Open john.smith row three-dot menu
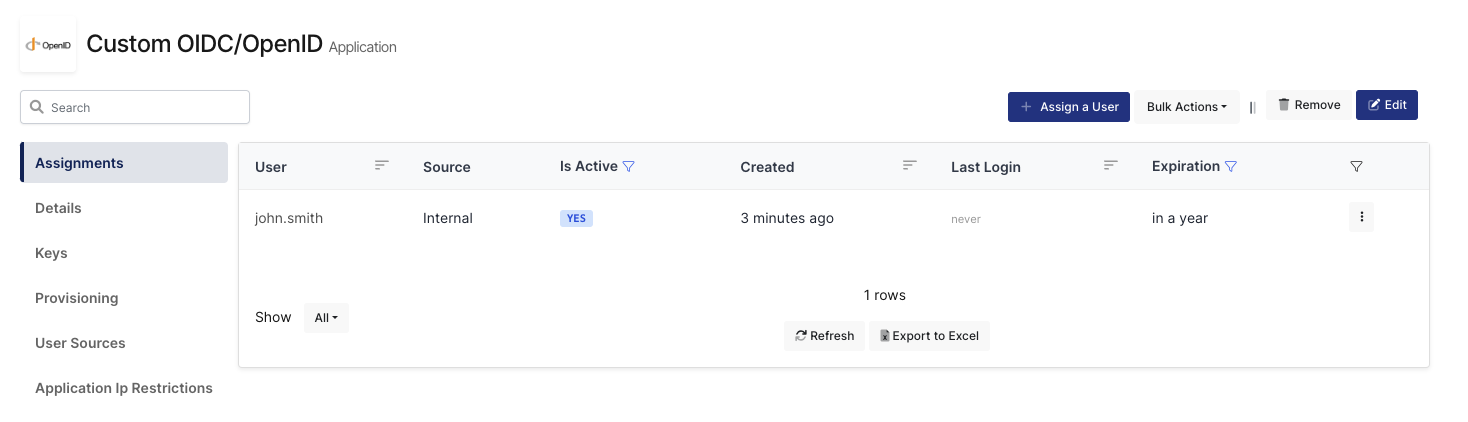 click(1361, 218)
